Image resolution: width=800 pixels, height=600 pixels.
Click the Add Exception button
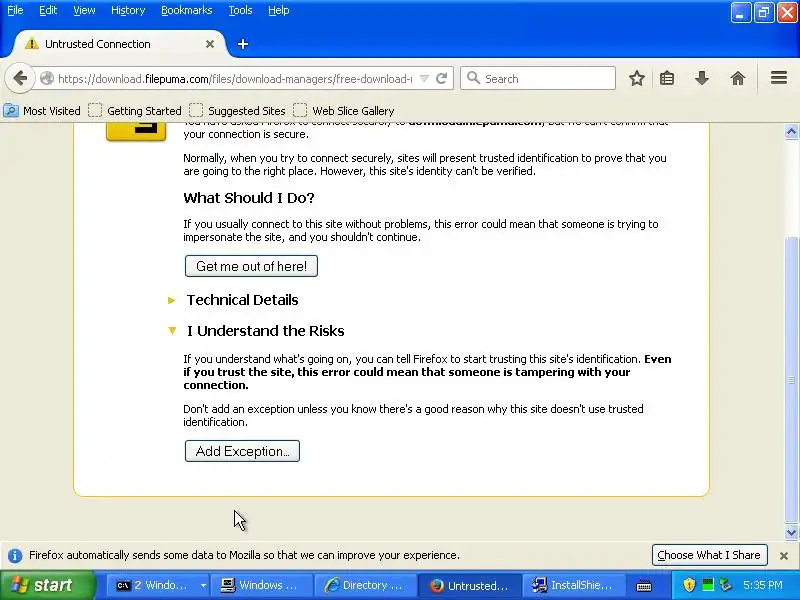(x=242, y=452)
